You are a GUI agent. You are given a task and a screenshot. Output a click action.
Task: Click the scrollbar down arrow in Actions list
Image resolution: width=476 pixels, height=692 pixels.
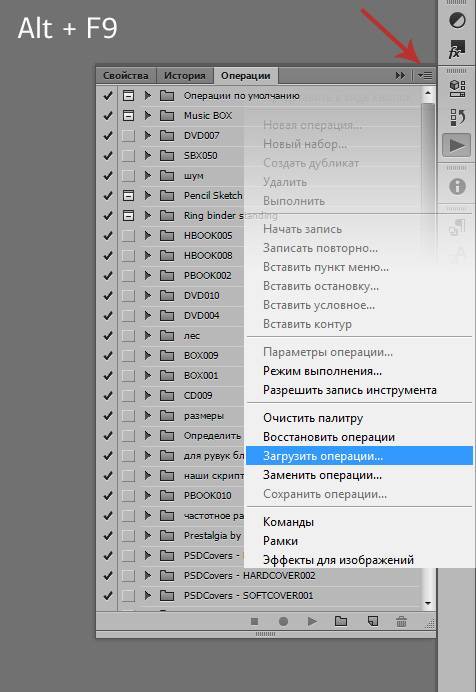point(427,603)
